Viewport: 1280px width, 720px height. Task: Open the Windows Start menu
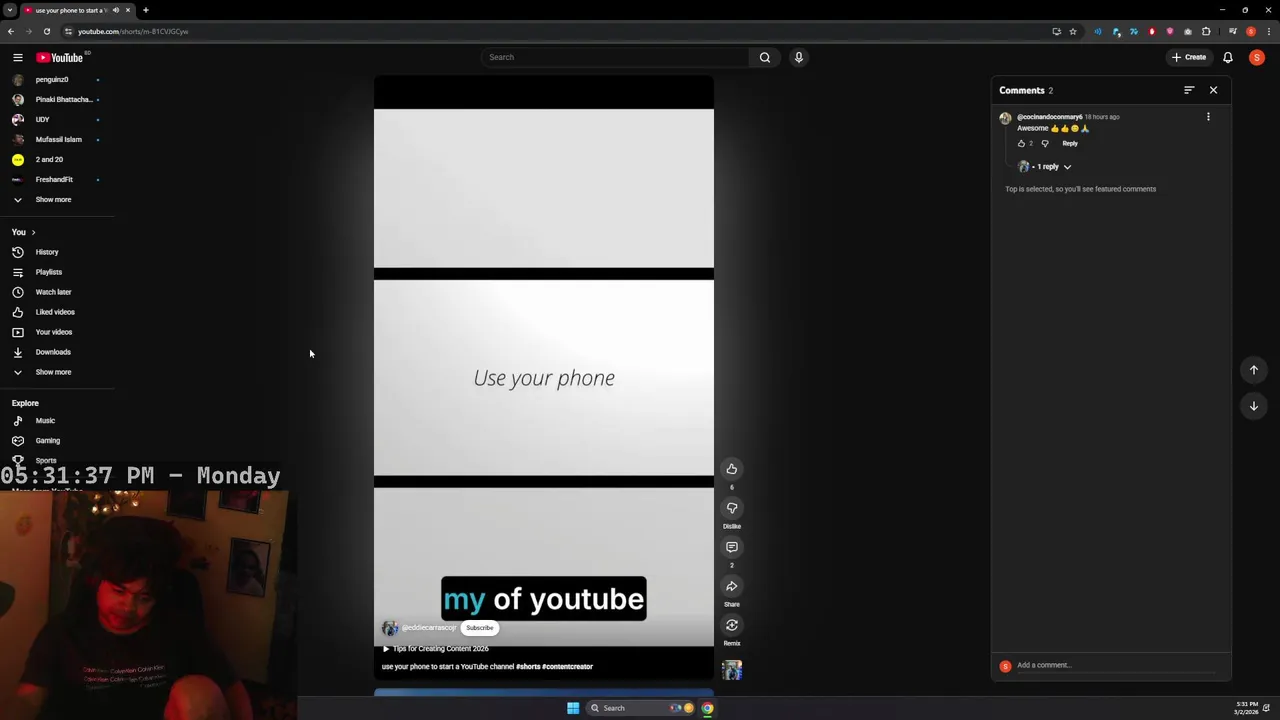573,708
